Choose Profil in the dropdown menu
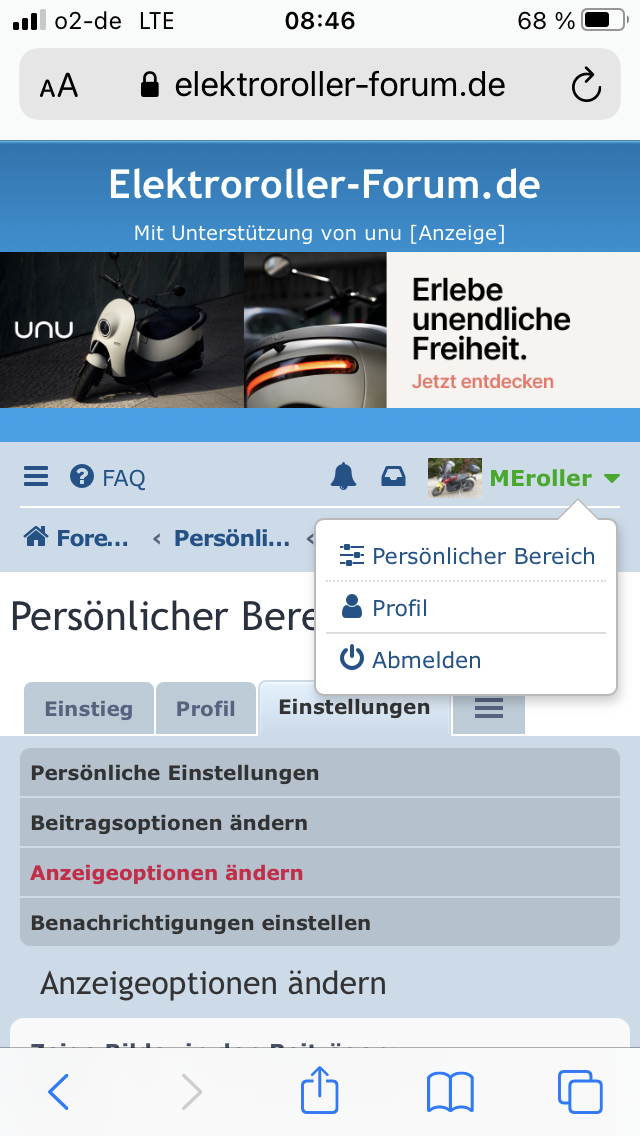The height and width of the screenshot is (1136, 640). click(399, 608)
